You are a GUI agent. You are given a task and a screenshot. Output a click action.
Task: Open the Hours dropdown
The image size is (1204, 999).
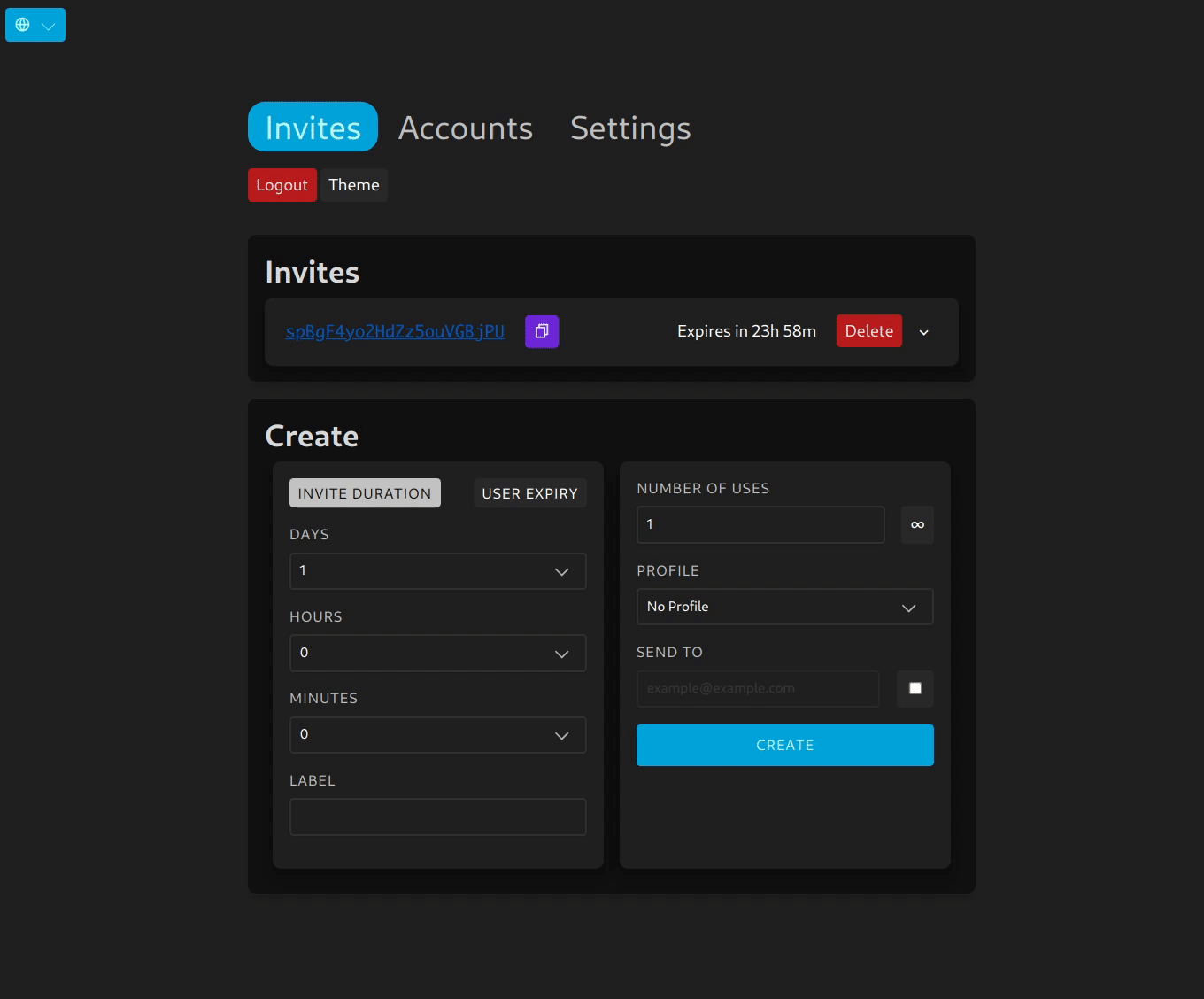click(437, 653)
